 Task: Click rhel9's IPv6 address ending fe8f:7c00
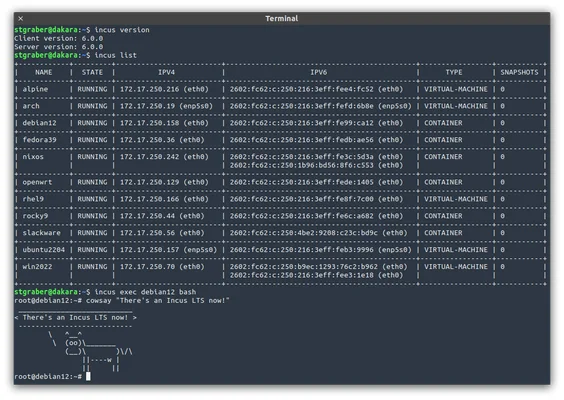click(x=302, y=199)
